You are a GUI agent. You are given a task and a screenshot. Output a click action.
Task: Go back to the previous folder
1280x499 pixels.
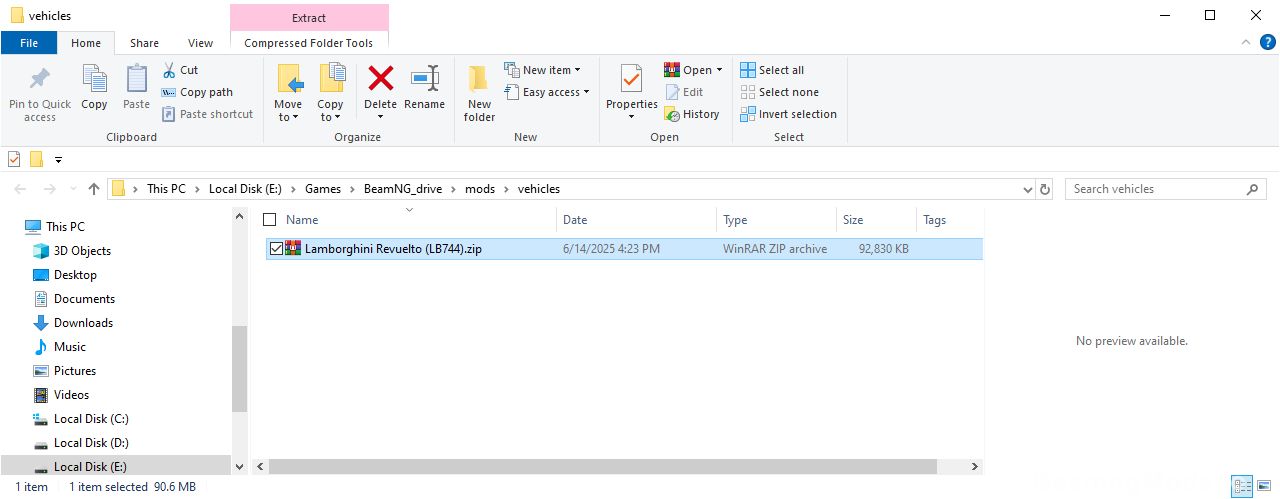click(x=21, y=189)
